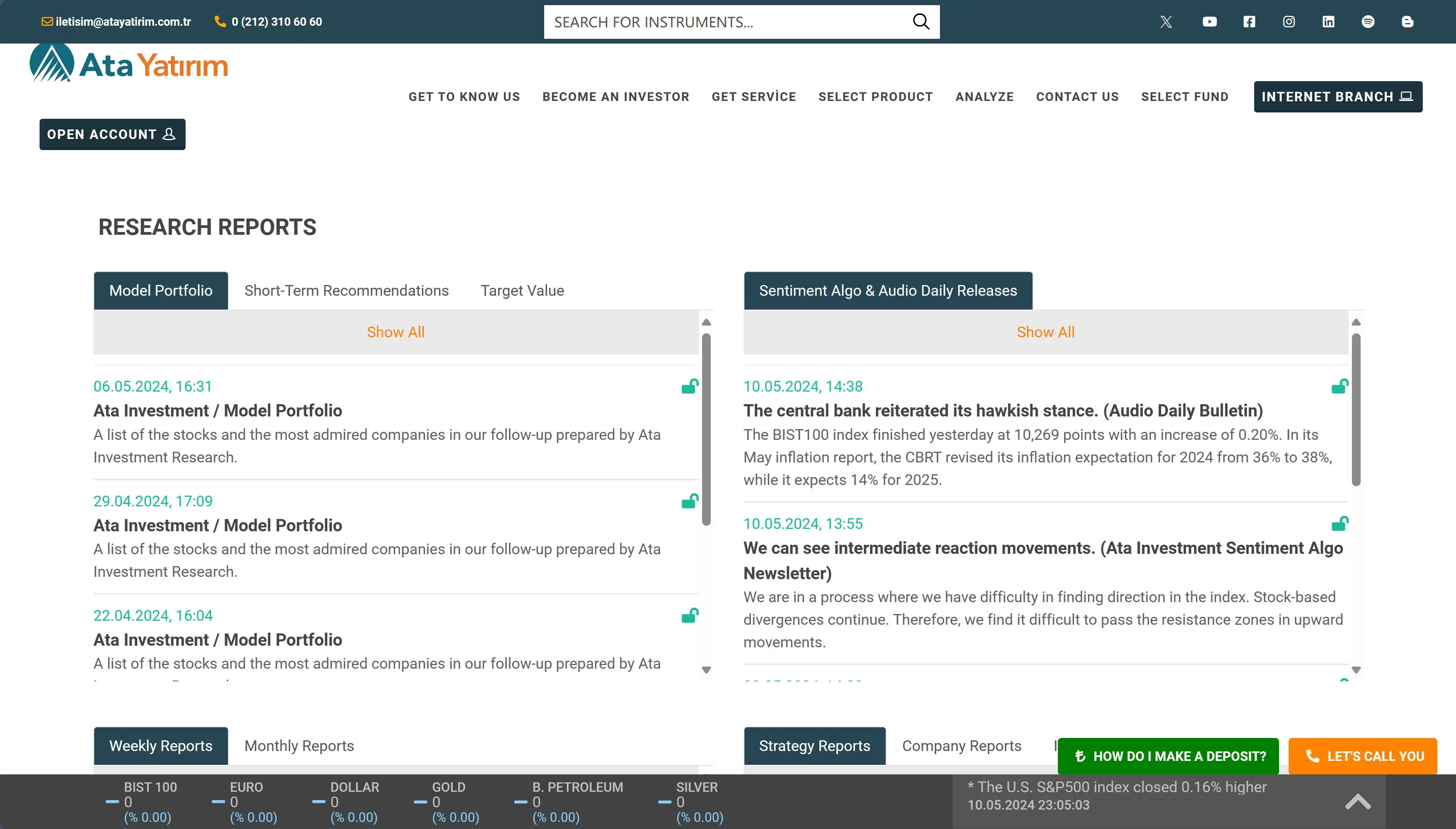The image size is (1456, 829).
Task: Click unlock icon on 10.05.2024 13:55 newsletter
Action: [1340, 523]
